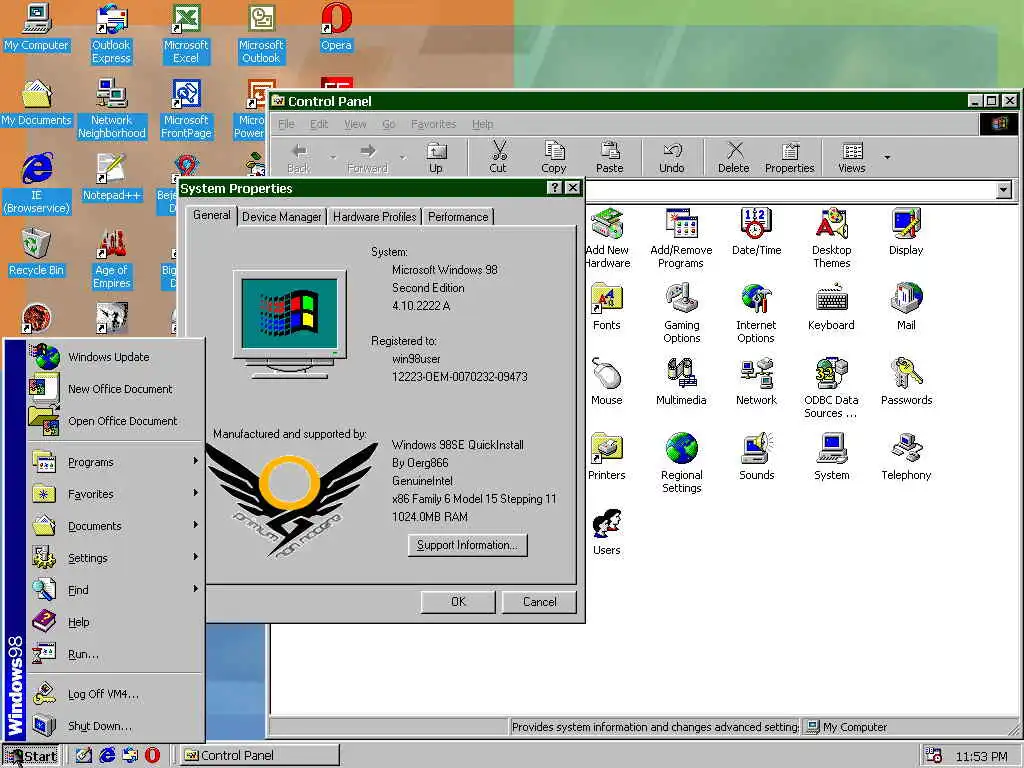This screenshot has height=768, width=1024.
Task: Choose Open Office Document in Start menu
Action: point(115,421)
